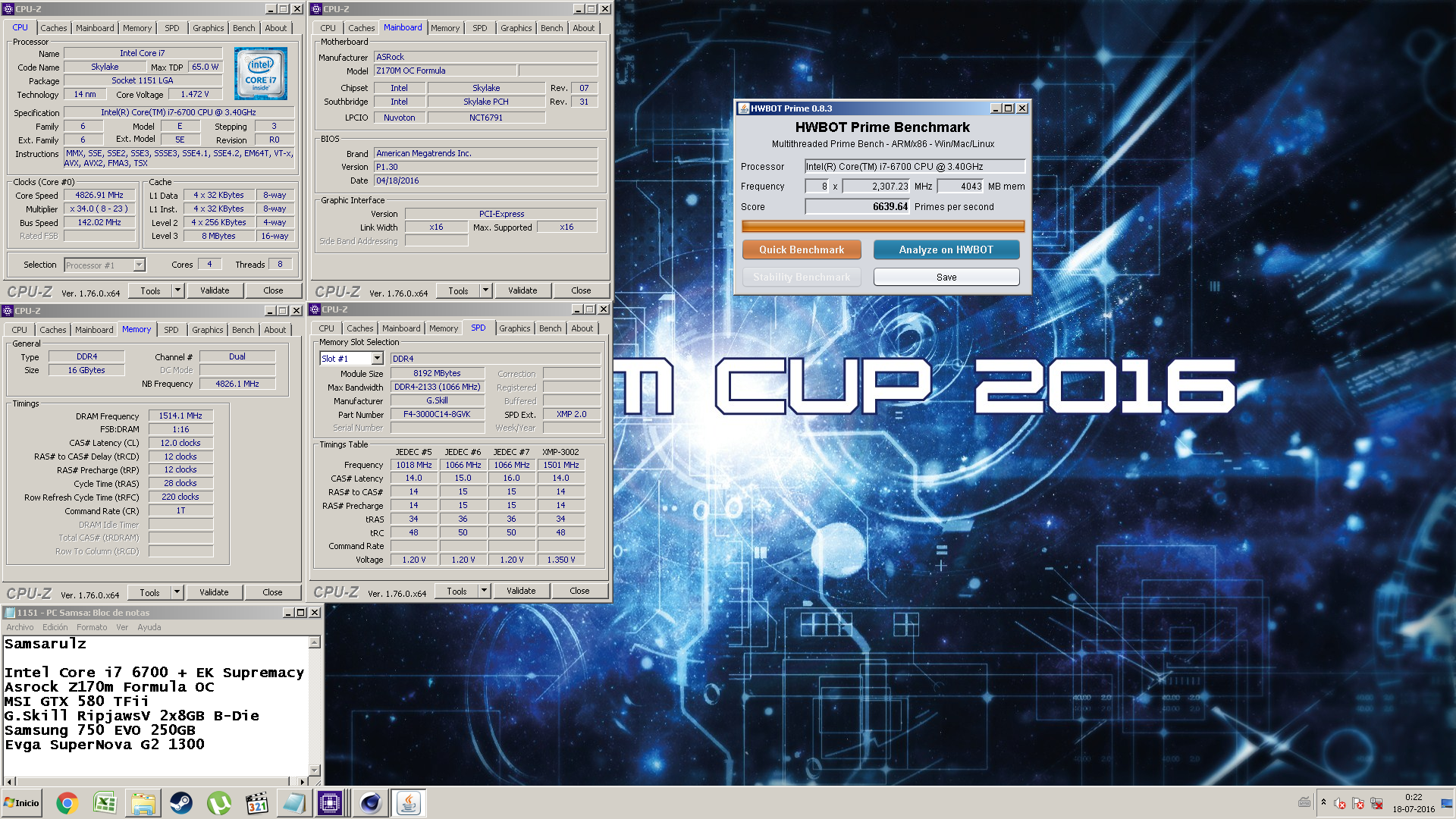
Task: Click the top-left CPU-Z window title icon
Action: 8,9
